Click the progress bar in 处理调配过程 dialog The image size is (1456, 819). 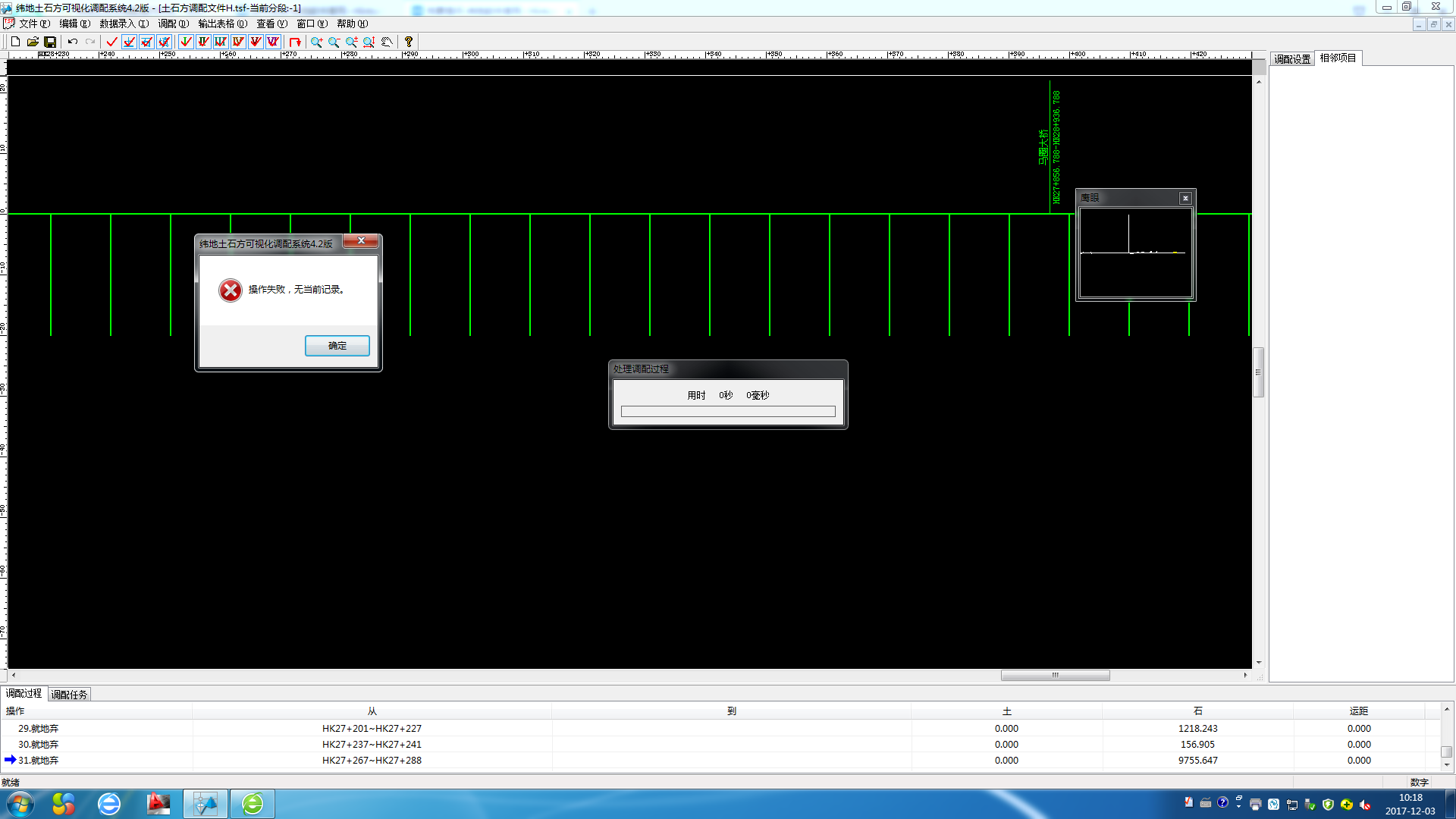pyautogui.click(x=728, y=412)
